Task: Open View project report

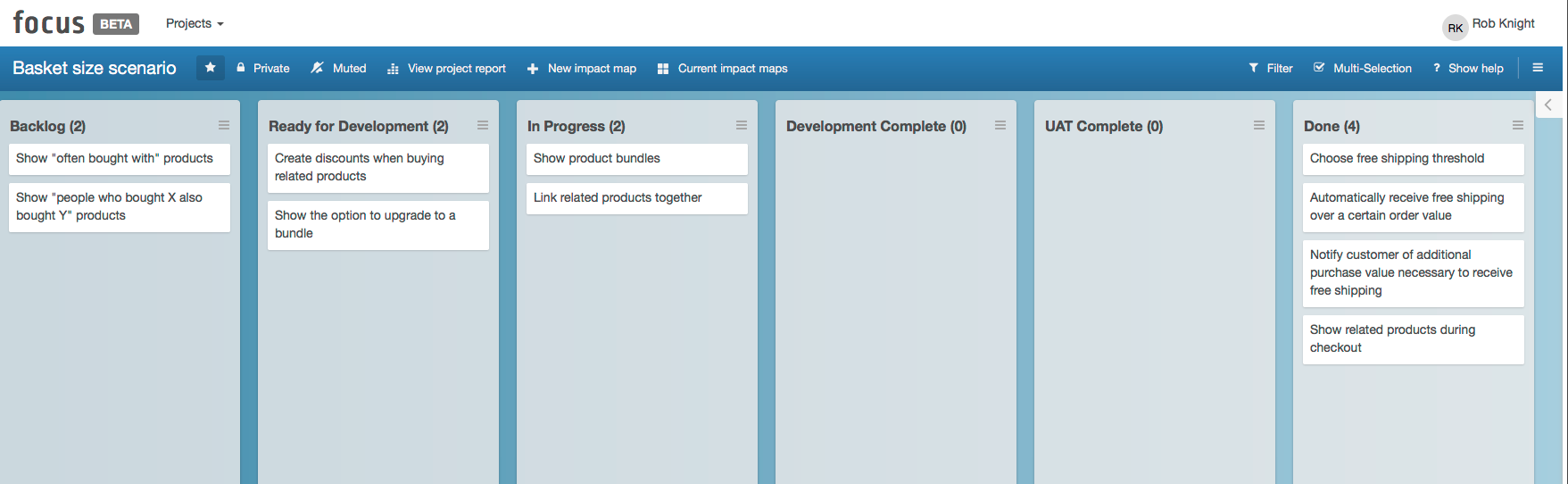Action: point(446,69)
